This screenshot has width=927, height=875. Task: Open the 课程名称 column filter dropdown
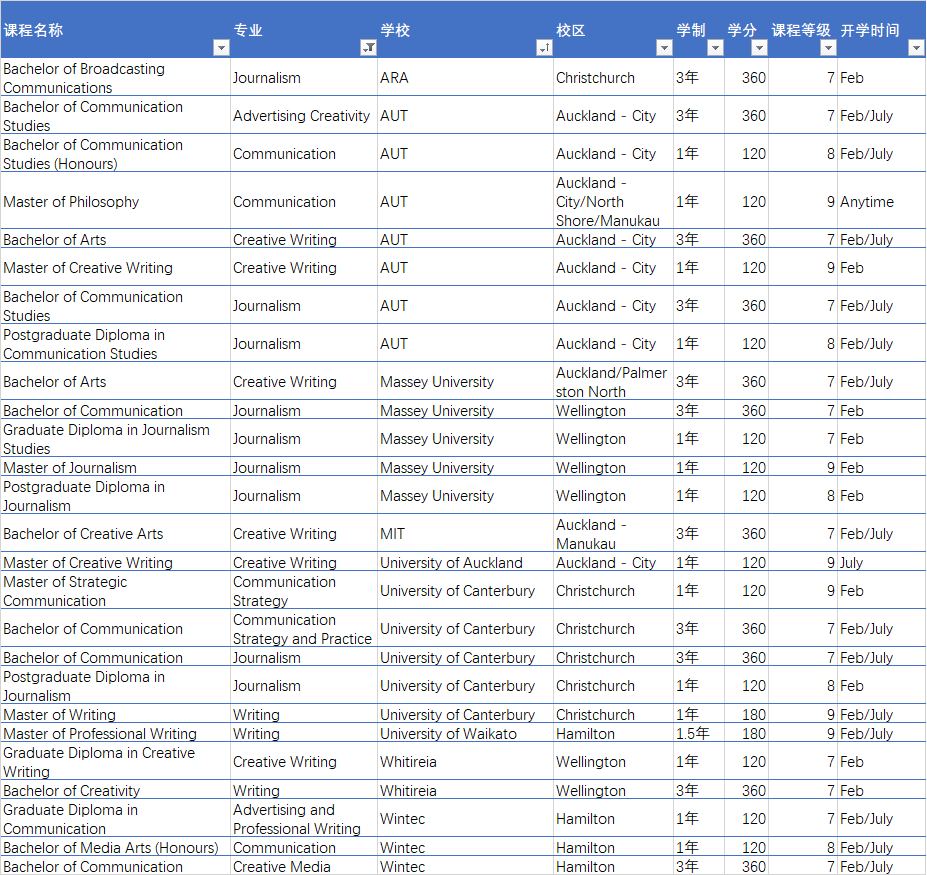tap(221, 48)
